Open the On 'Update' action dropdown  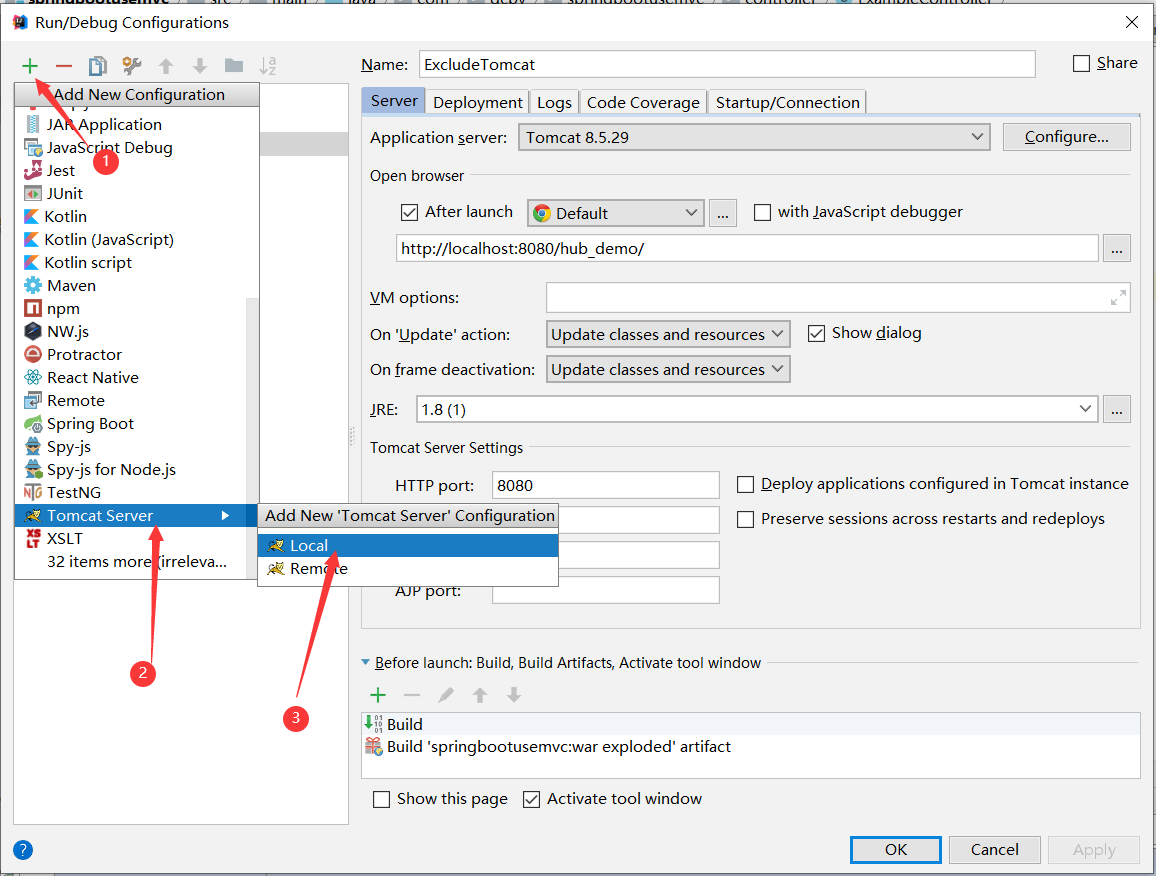click(x=668, y=334)
